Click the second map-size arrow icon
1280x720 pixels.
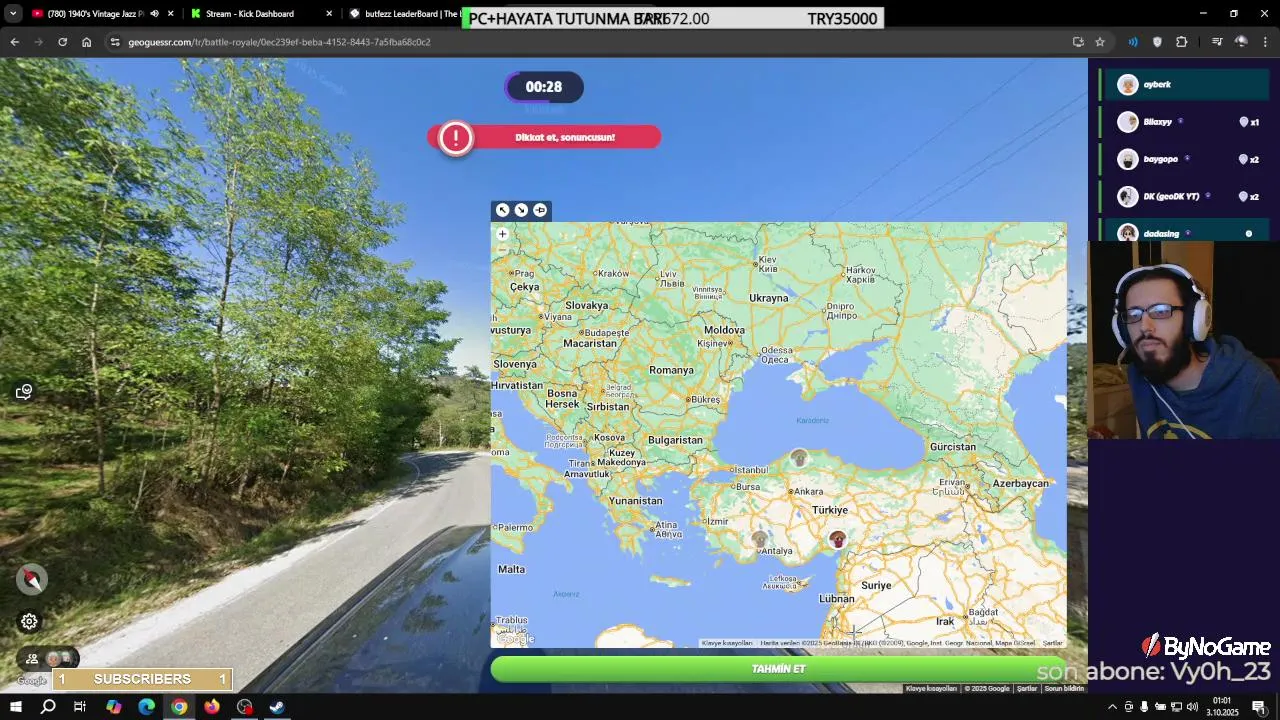[x=521, y=210]
